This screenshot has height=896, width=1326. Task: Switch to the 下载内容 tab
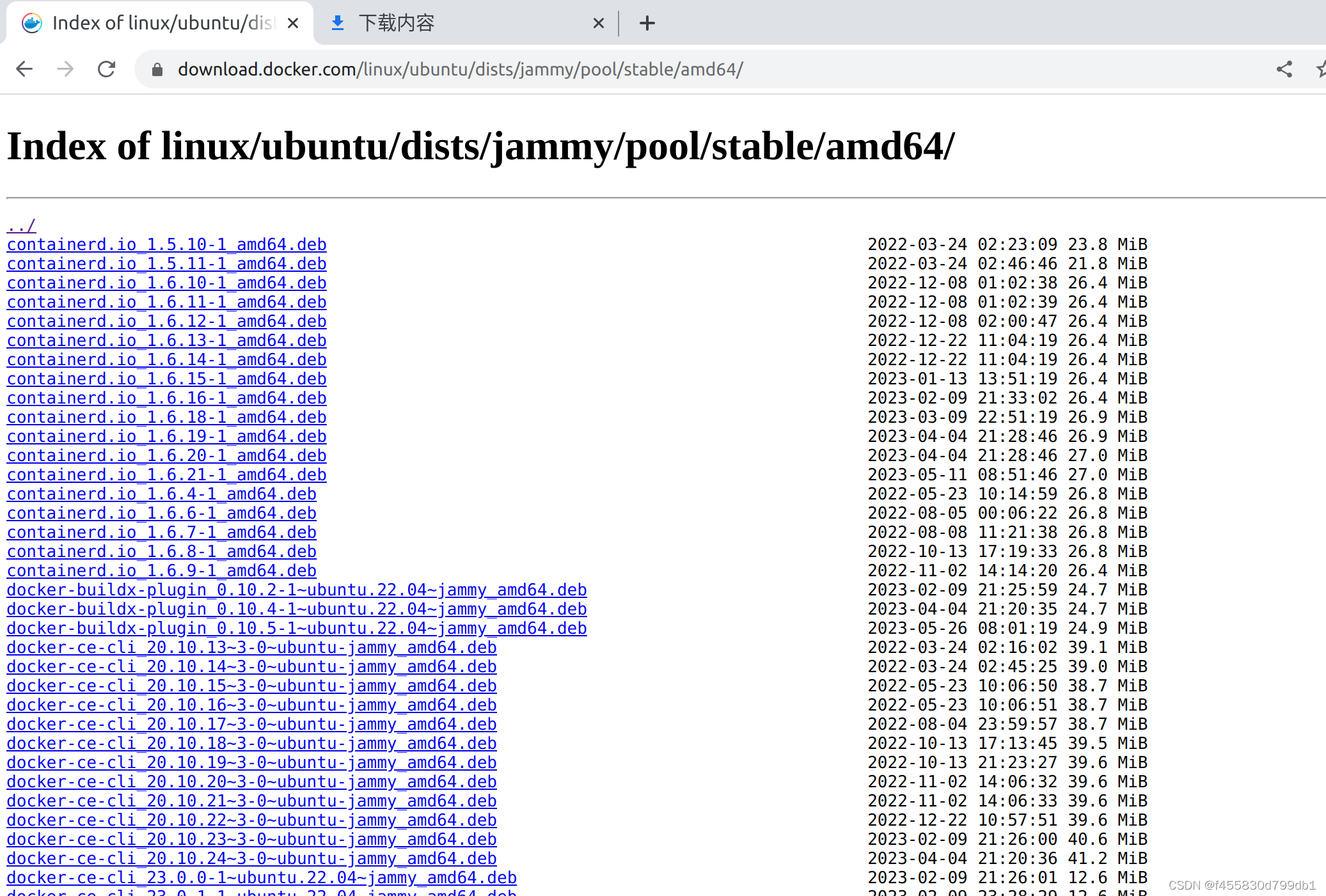pyautogui.click(x=398, y=23)
